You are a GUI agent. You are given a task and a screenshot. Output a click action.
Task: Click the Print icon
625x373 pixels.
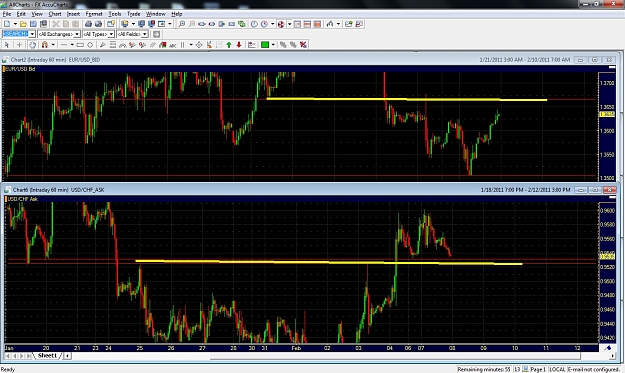(x=88, y=24)
